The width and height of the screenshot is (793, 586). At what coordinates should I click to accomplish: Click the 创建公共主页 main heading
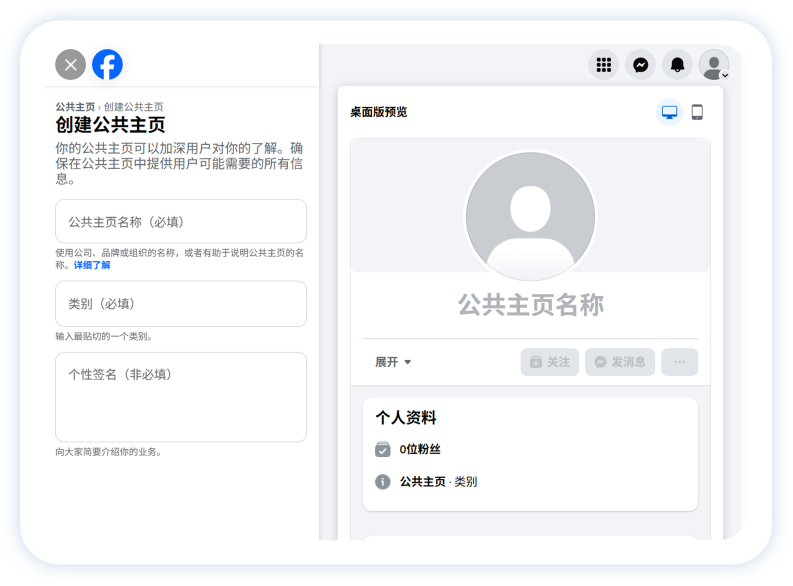pyautogui.click(x=110, y=124)
